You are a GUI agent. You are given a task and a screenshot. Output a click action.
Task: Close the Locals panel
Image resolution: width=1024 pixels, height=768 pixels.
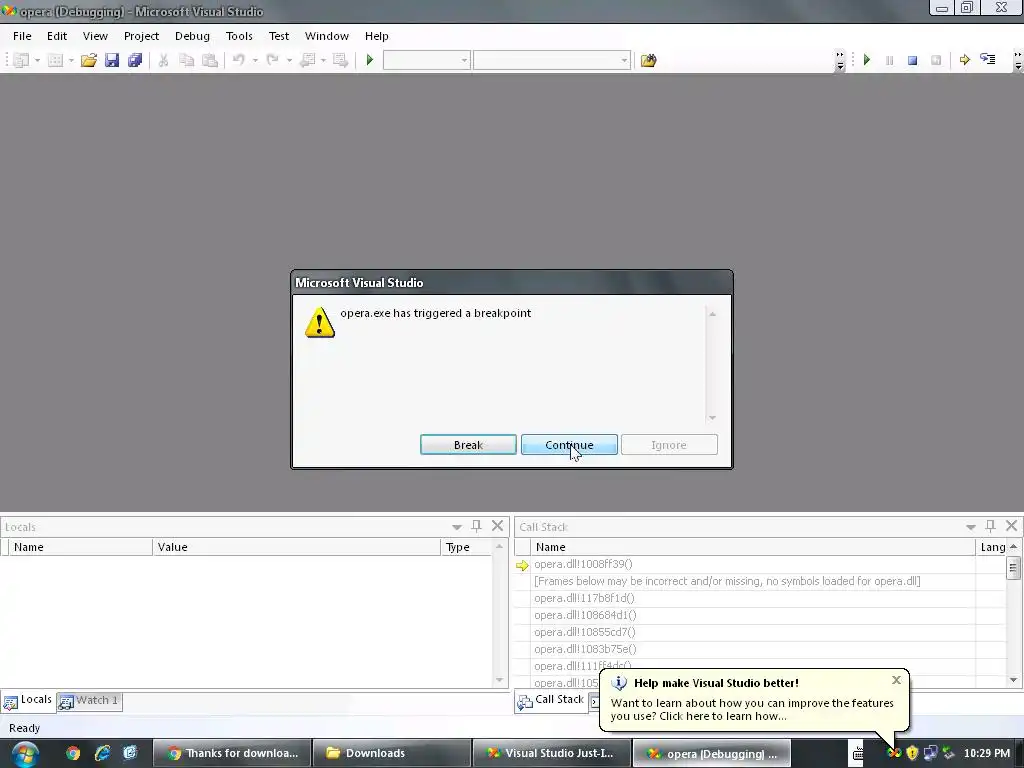498,526
